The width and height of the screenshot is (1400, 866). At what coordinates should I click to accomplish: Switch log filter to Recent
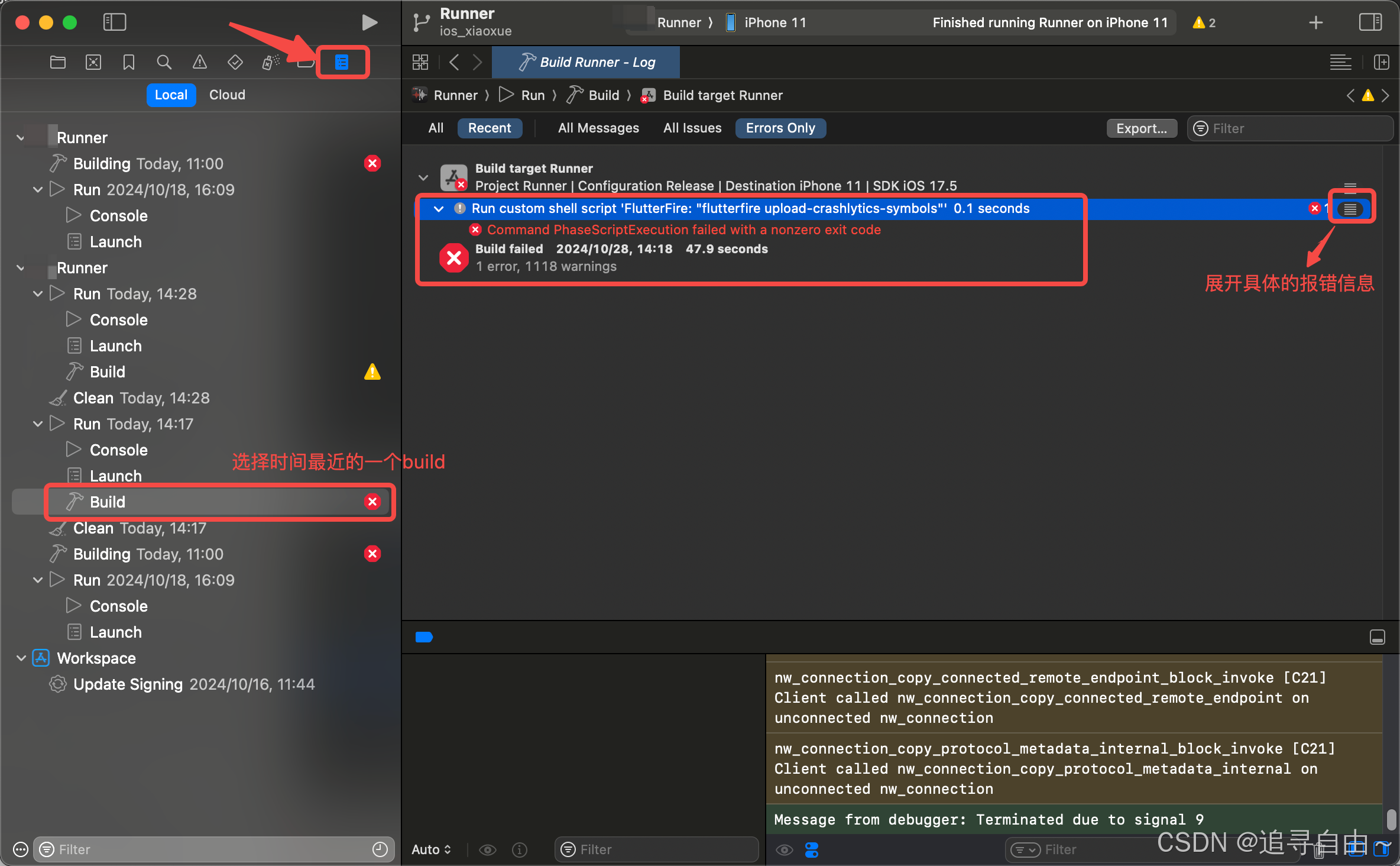click(x=490, y=128)
